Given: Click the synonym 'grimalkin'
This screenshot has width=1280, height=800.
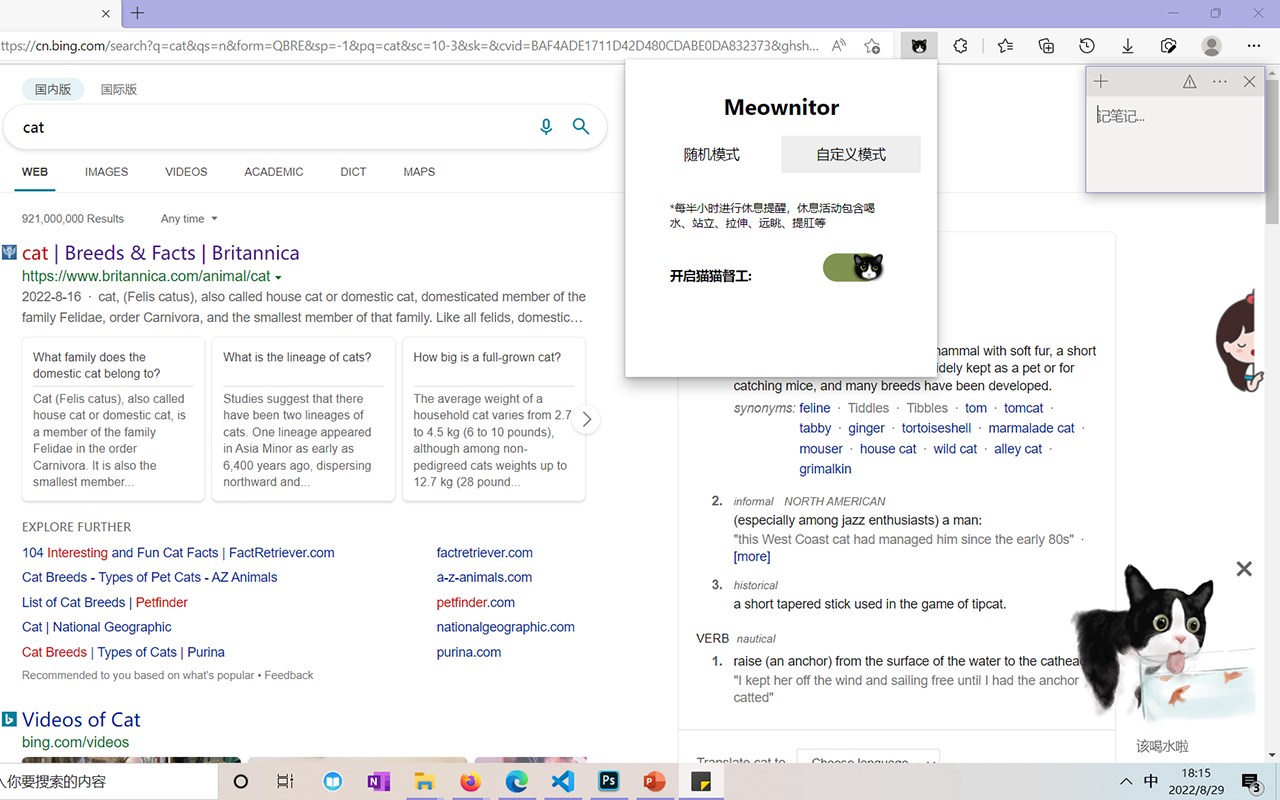Looking at the screenshot, I should [825, 469].
